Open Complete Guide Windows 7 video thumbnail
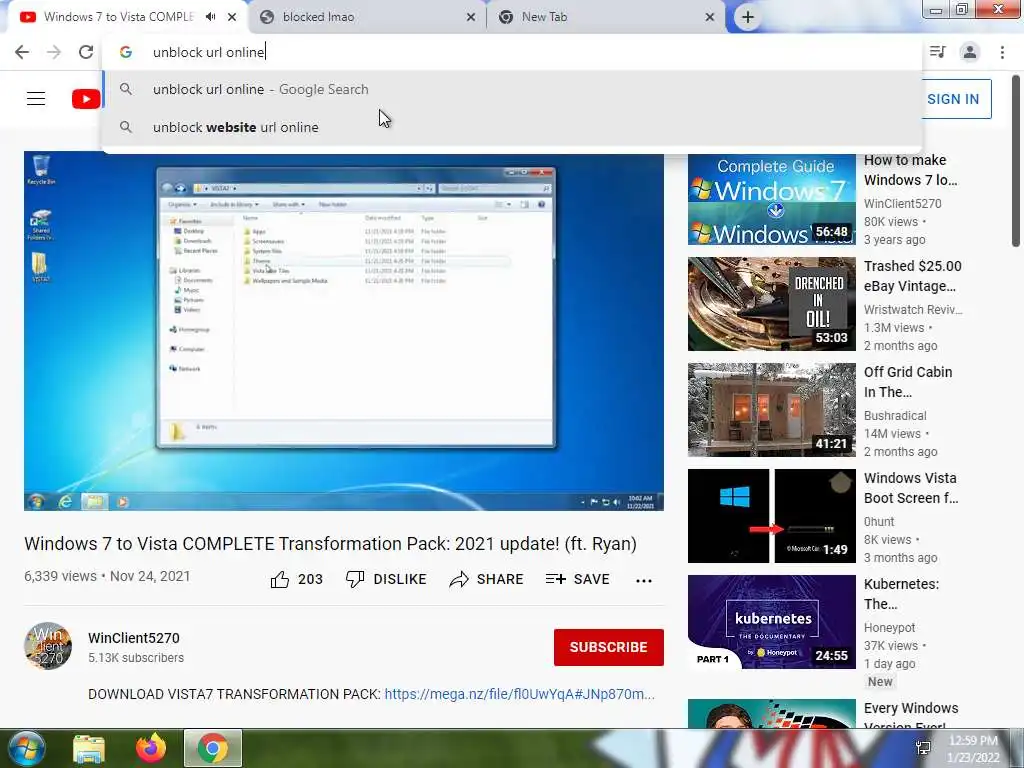 tap(771, 199)
